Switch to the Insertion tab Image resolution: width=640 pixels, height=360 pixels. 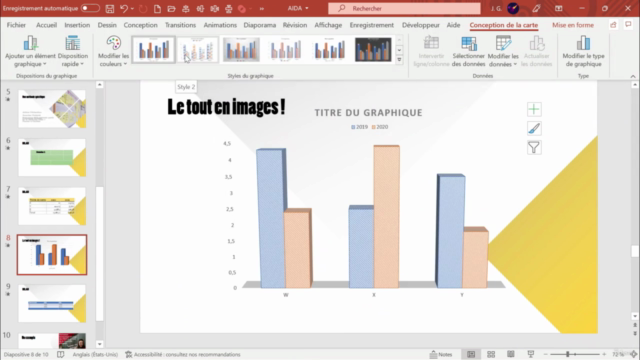tap(77, 25)
